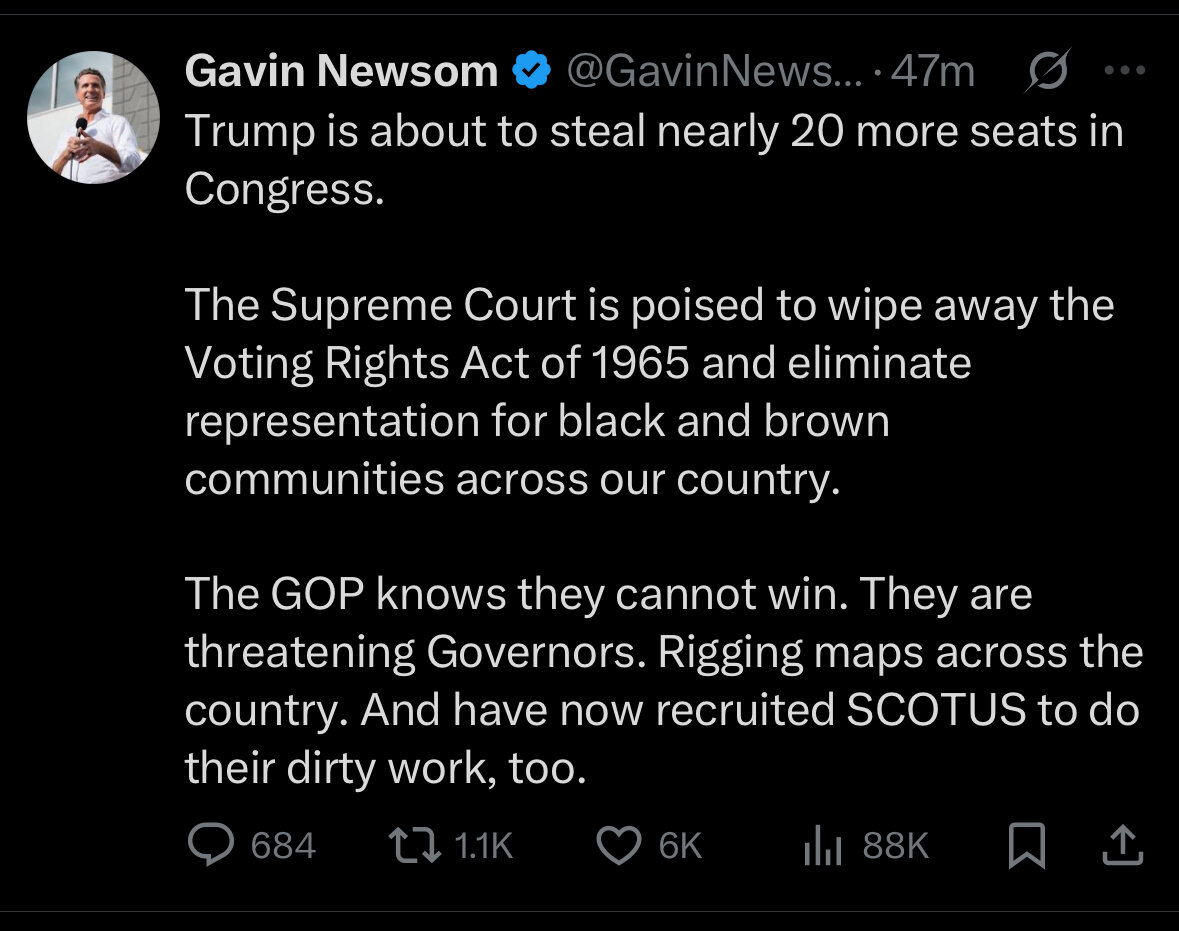This screenshot has width=1179, height=931.
Task: Click the Gavin Newsom display name
Action: coord(341,71)
